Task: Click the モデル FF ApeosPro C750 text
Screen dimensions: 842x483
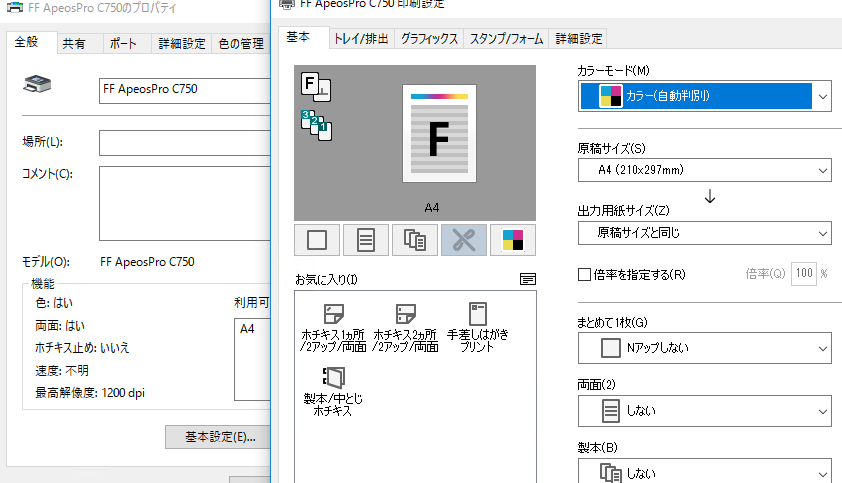Action: pyautogui.click(x=147, y=262)
